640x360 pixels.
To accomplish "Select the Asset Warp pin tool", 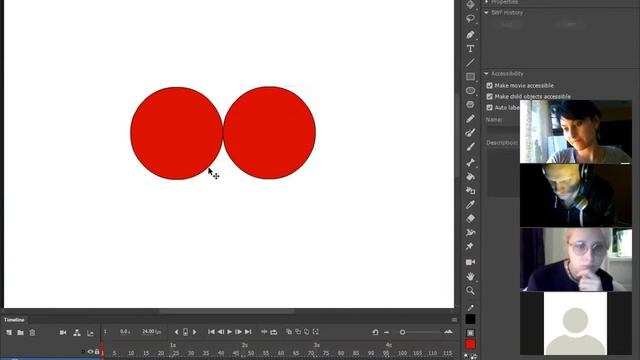I will pos(470,246).
